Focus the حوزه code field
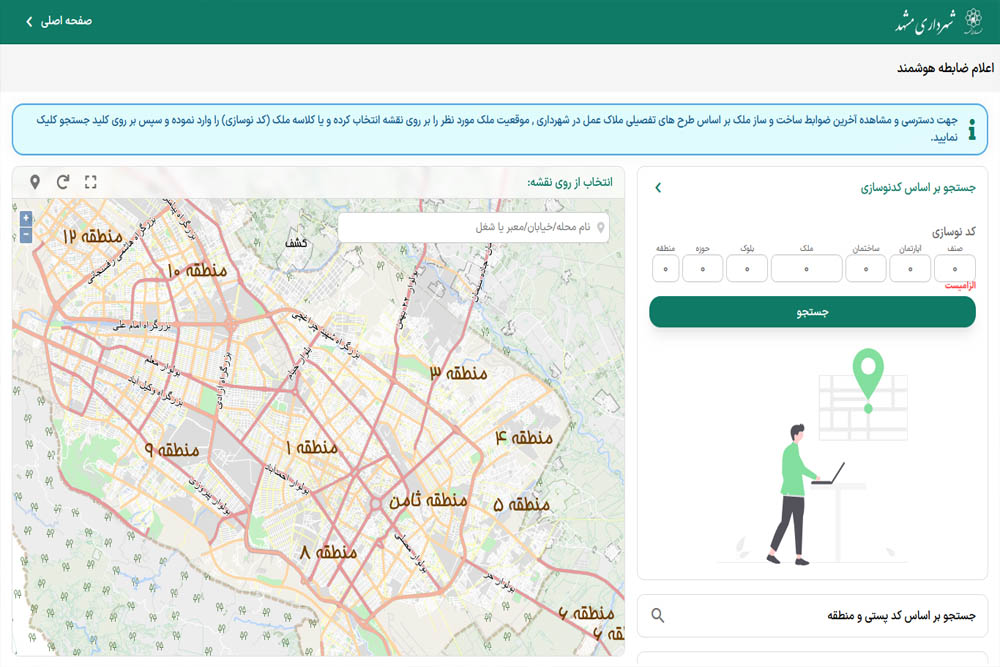 (x=703, y=268)
